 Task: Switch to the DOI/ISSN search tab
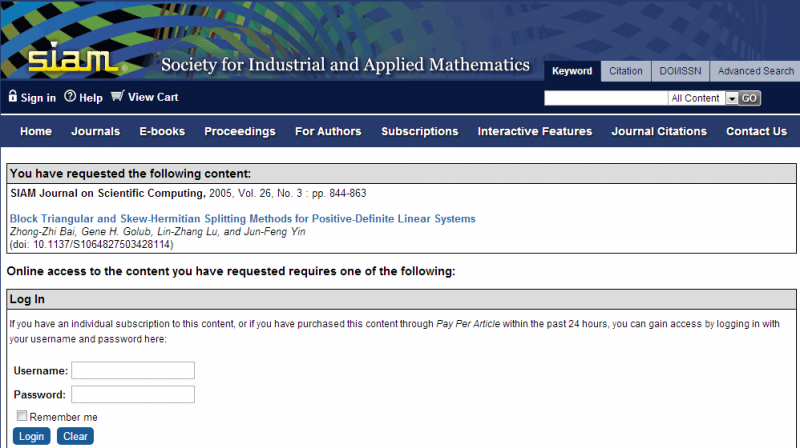[x=680, y=71]
